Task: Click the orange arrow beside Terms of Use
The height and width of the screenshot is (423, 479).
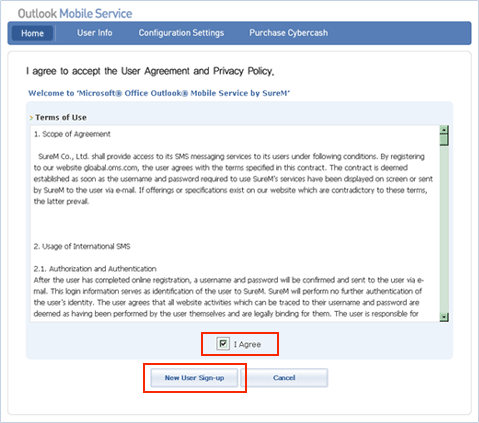Action: click(x=31, y=118)
